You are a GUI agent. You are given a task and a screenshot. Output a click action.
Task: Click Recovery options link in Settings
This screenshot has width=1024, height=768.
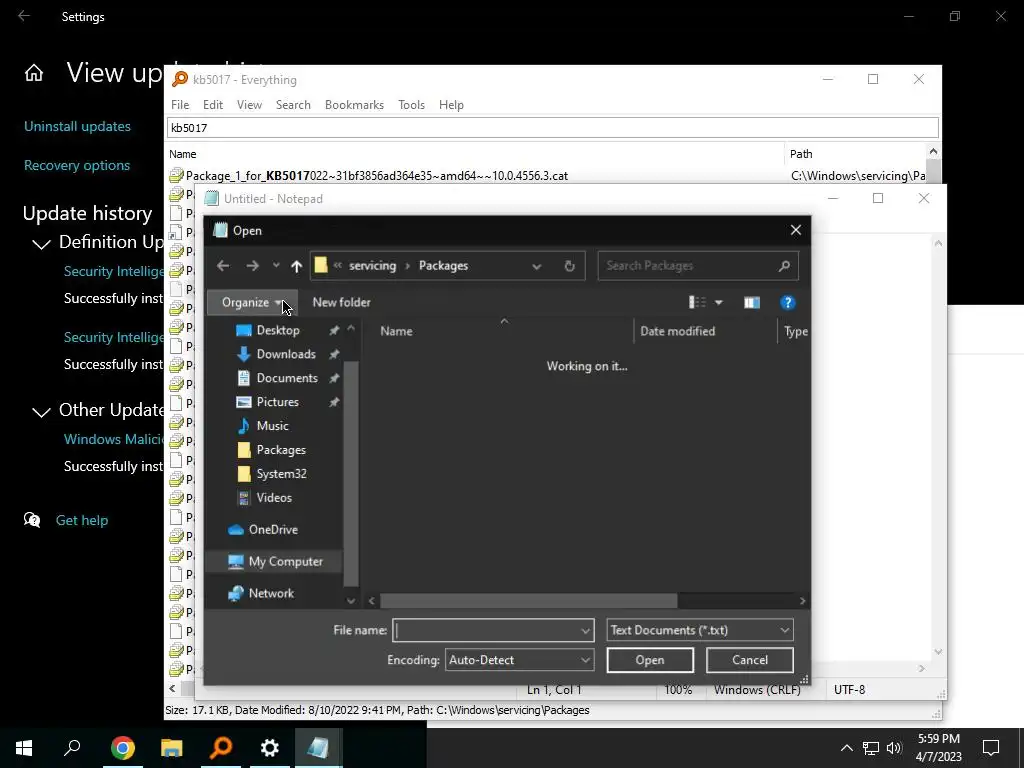click(x=77, y=166)
